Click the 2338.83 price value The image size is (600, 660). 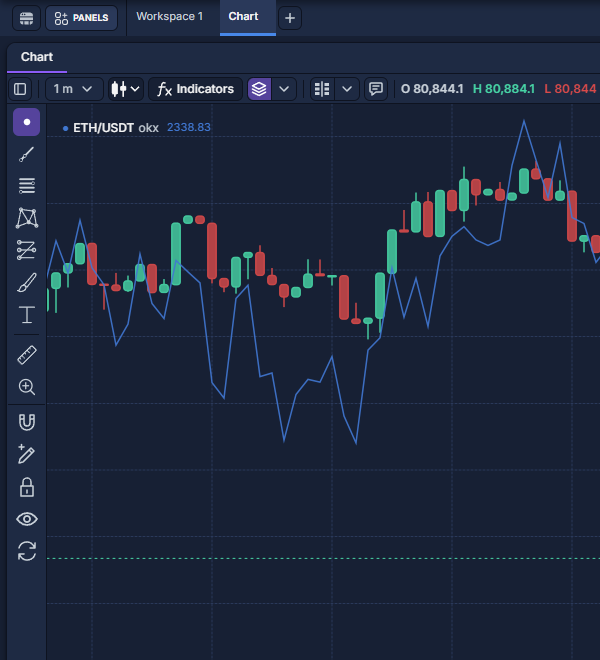coord(189,128)
